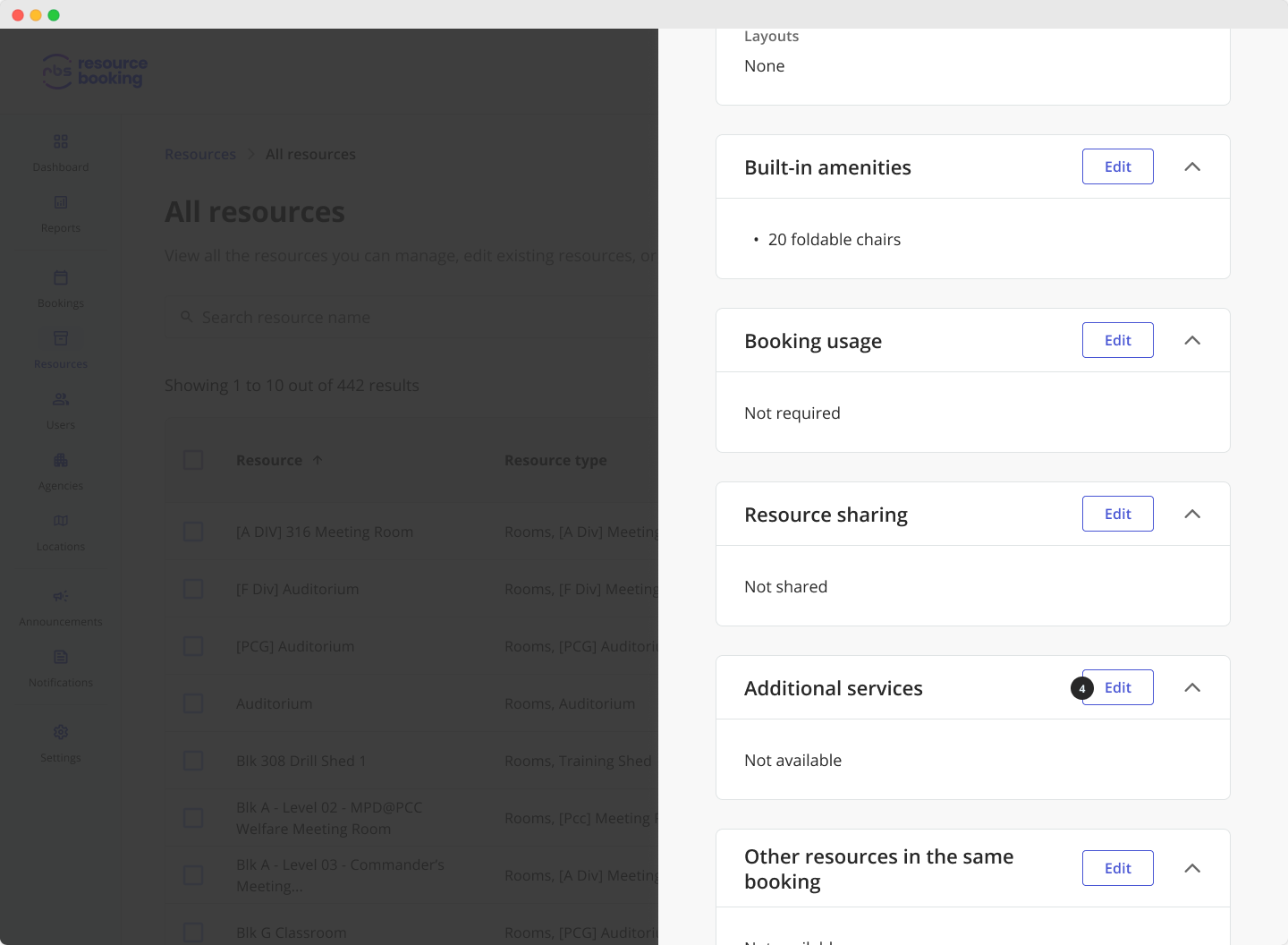Toggle the select-all checkbox in the table header
Screen dimensions: 1288x945
tap(193, 459)
